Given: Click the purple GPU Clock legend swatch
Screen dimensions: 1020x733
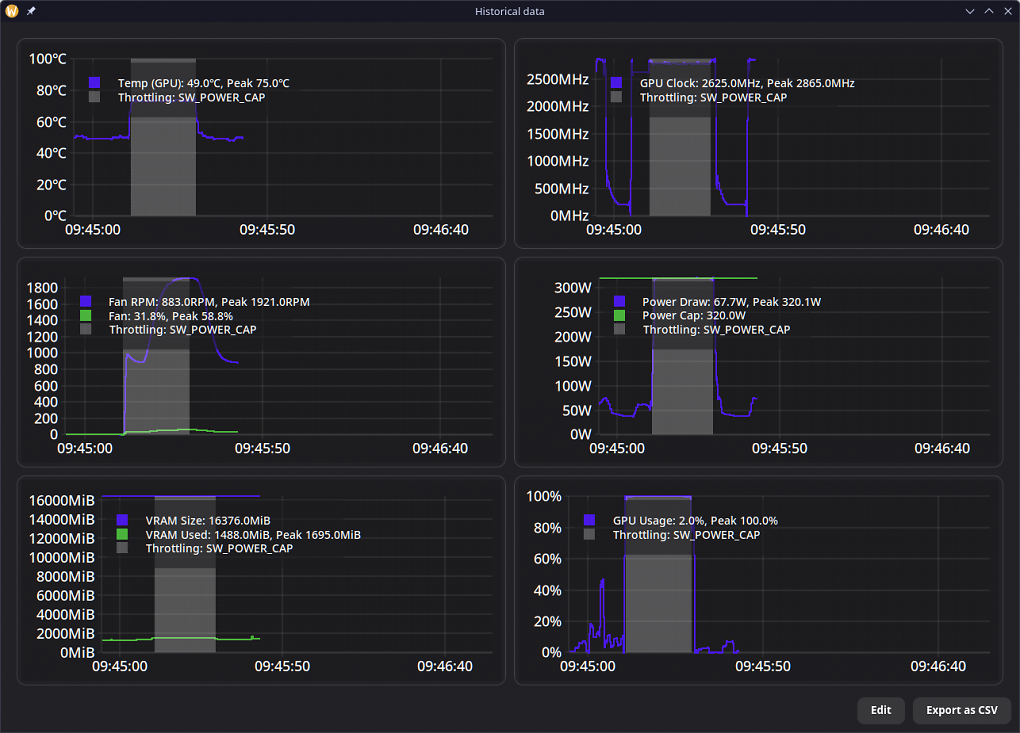Looking at the screenshot, I should pos(617,83).
